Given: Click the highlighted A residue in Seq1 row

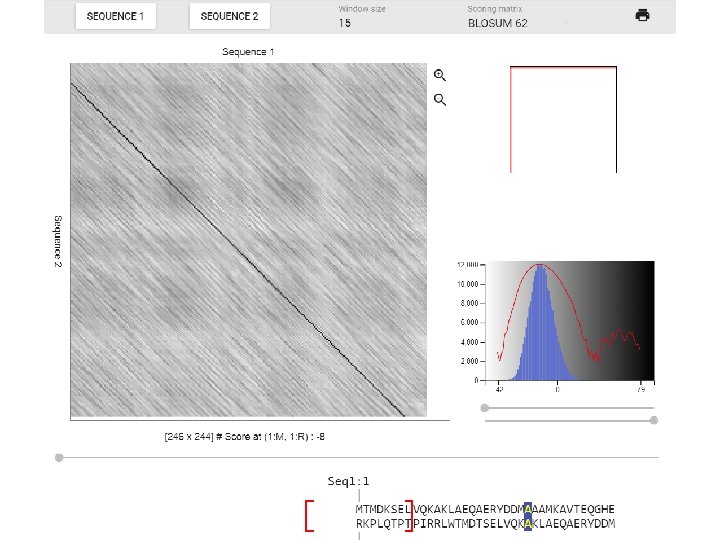Looking at the screenshot, I should (528, 509).
